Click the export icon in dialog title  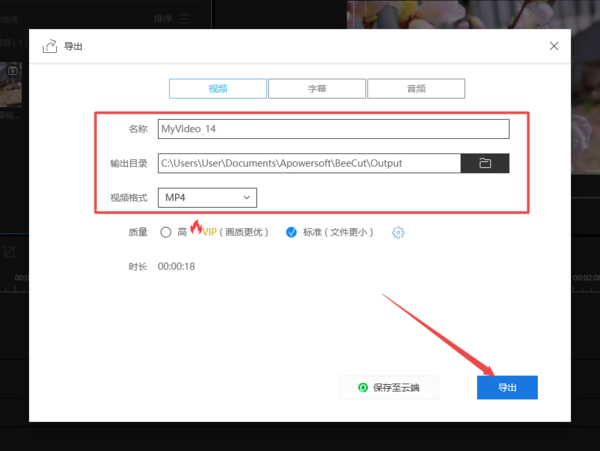(x=49, y=46)
